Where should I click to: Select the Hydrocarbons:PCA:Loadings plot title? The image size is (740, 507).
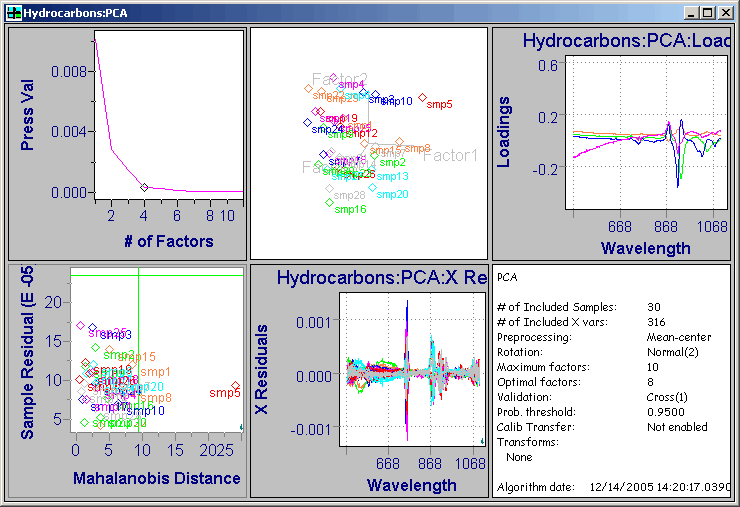pyautogui.click(x=626, y=42)
